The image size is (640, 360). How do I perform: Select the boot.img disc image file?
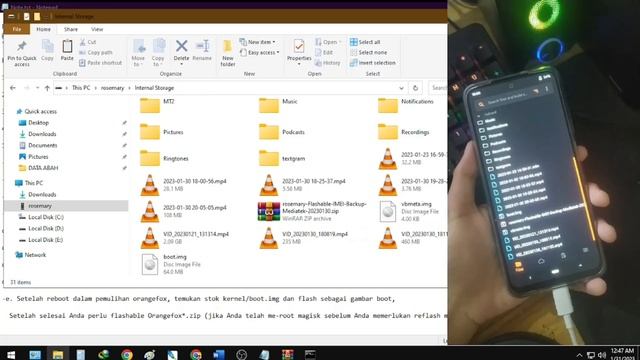(x=171, y=264)
